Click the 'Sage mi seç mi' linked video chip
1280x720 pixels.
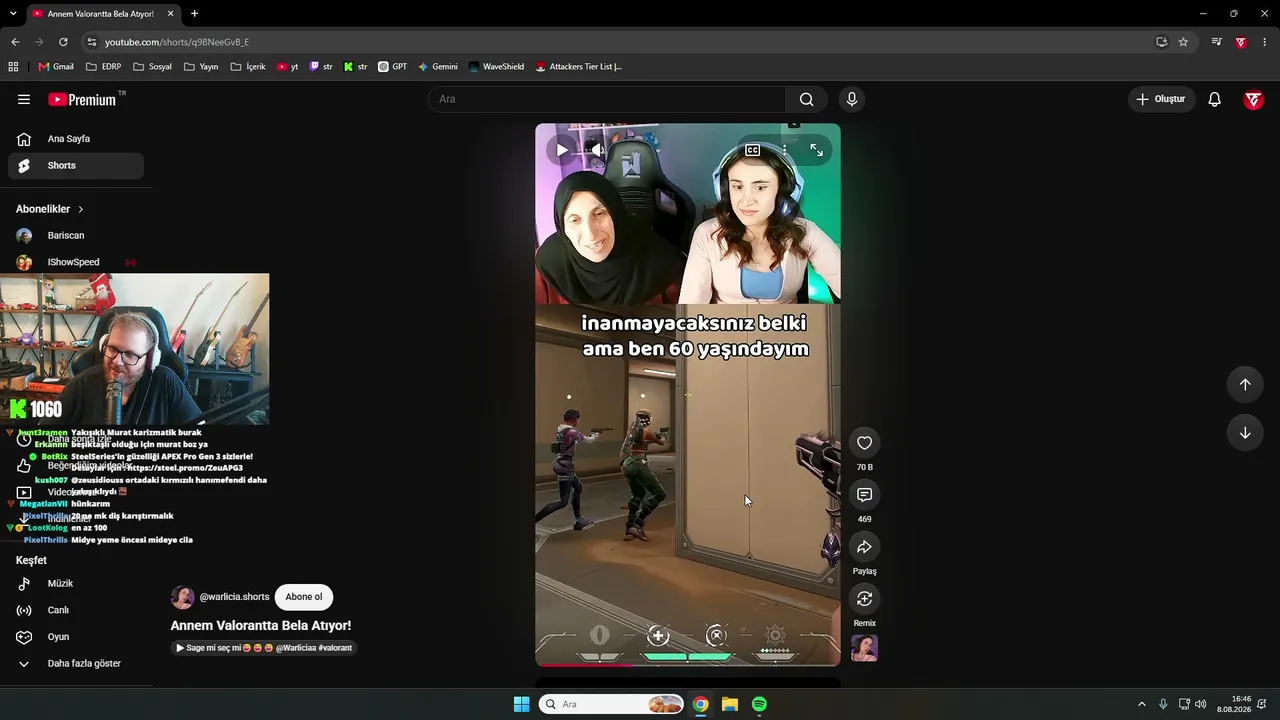[263, 648]
